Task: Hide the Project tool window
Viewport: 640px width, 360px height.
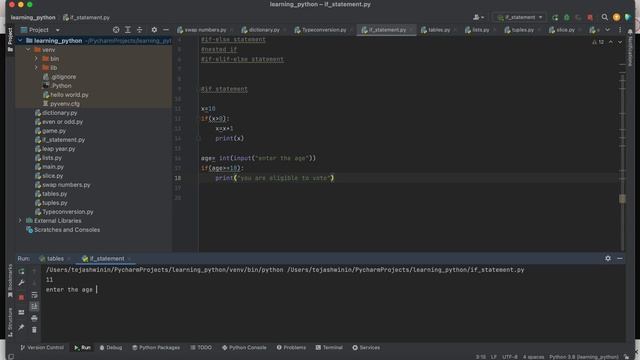Action: (165, 30)
